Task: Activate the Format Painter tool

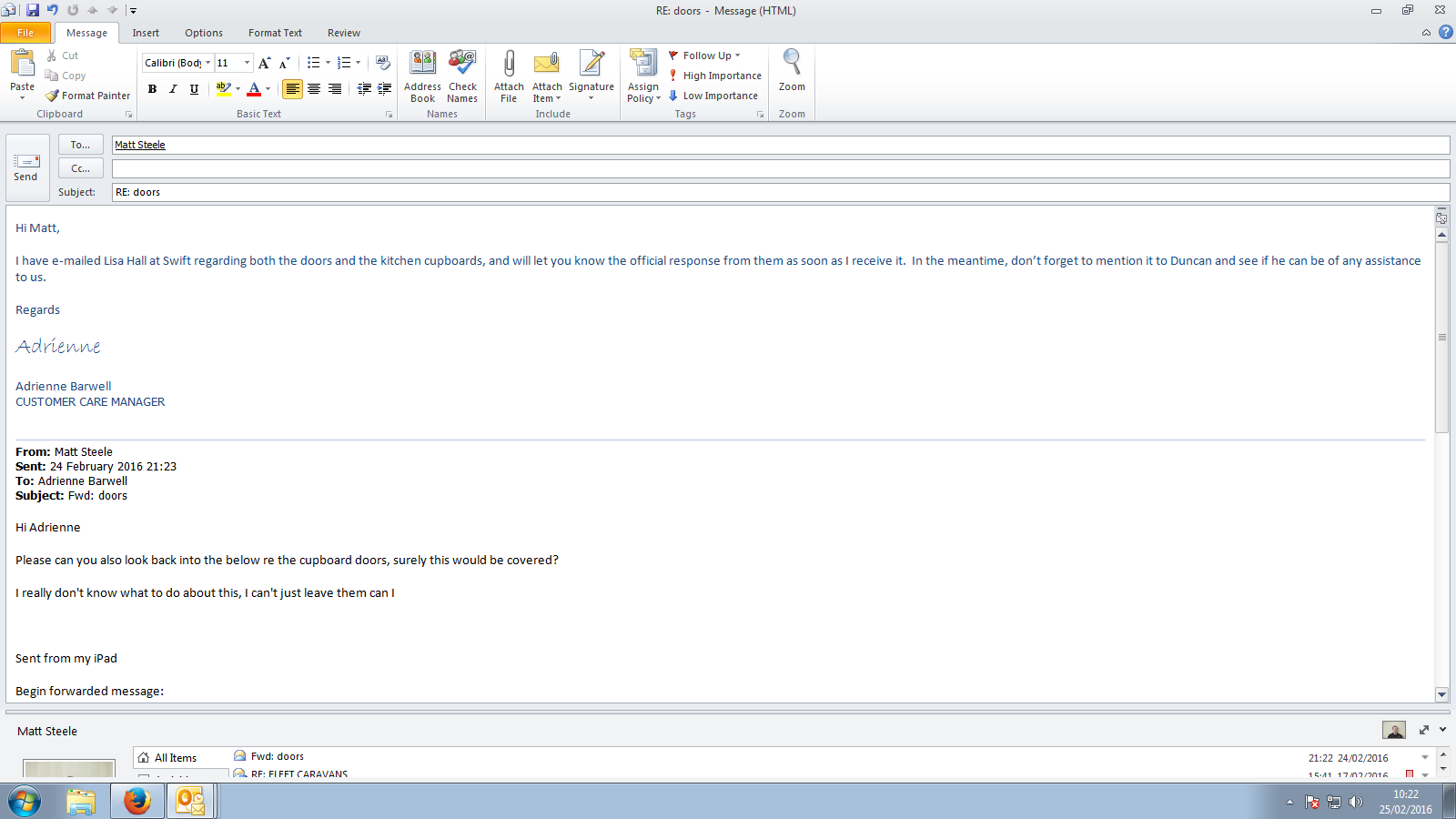Action: (x=88, y=96)
